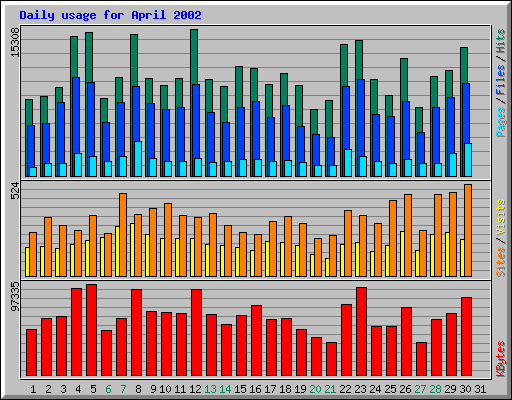Click the orange sites bar for day 26
Viewport: 512px width, 400px height.
tap(408, 235)
